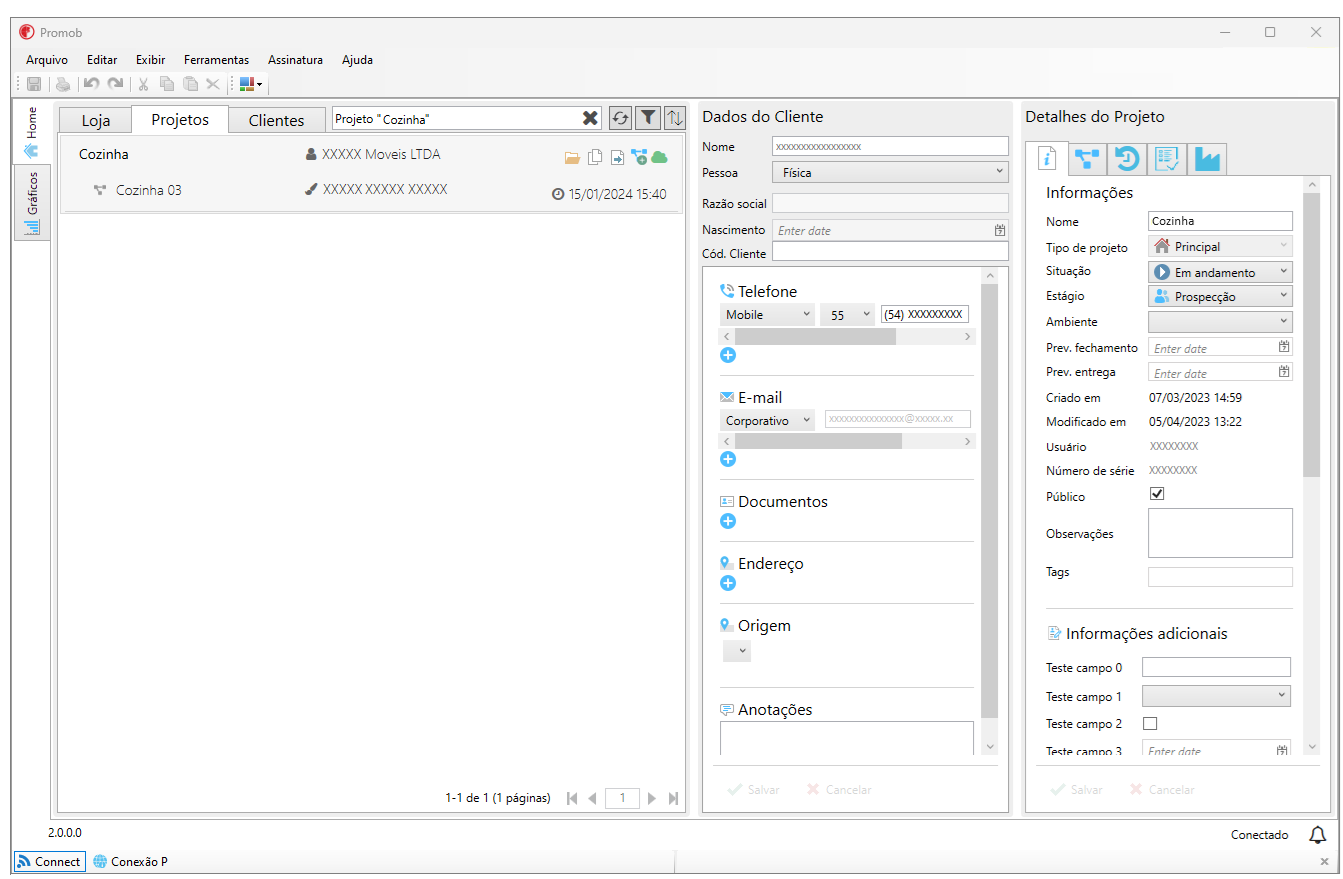This screenshot has height=879, width=1343.
Task: Refresh the project list
Action: click(621, 118)
